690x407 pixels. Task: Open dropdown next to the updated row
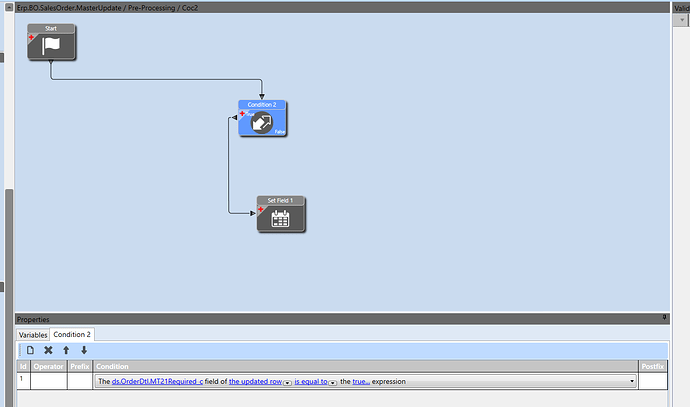[287, 383]
